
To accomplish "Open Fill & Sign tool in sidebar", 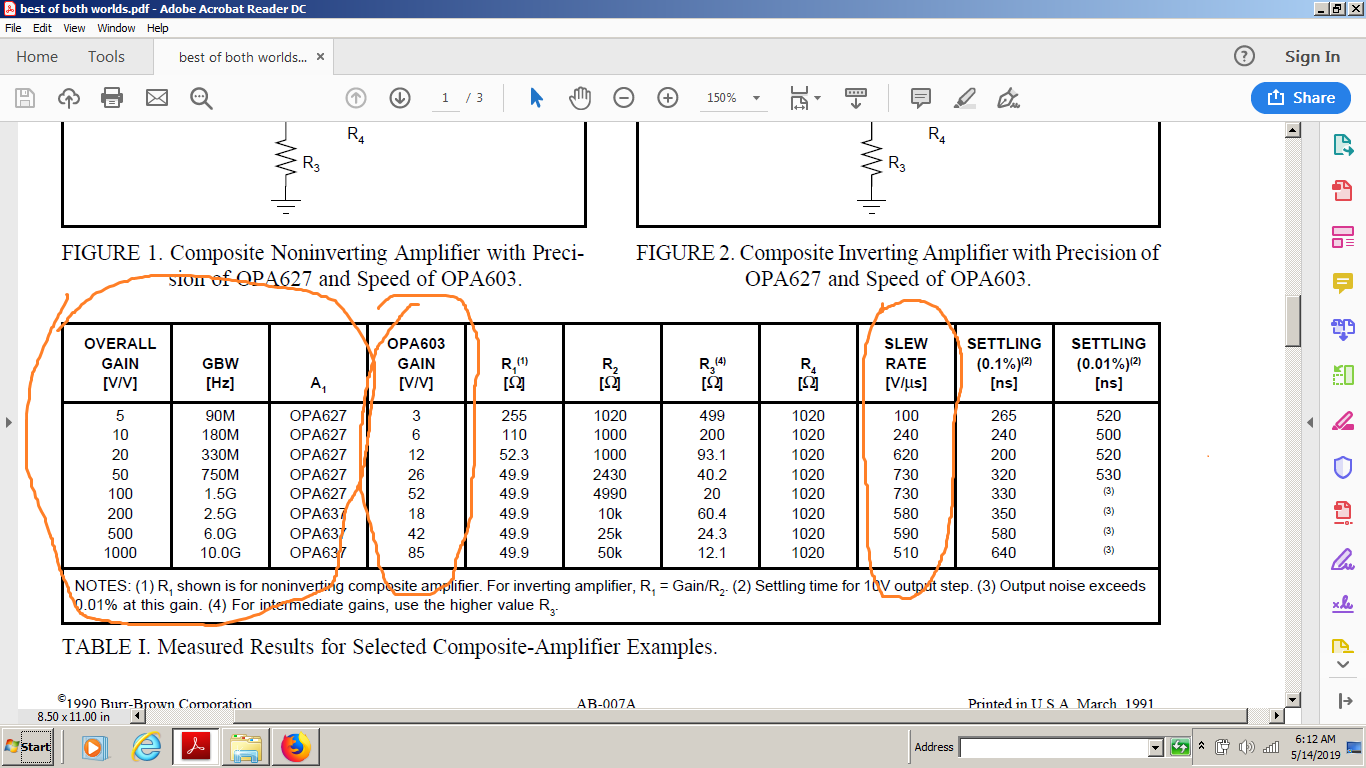I will (x=1343, y=558).
